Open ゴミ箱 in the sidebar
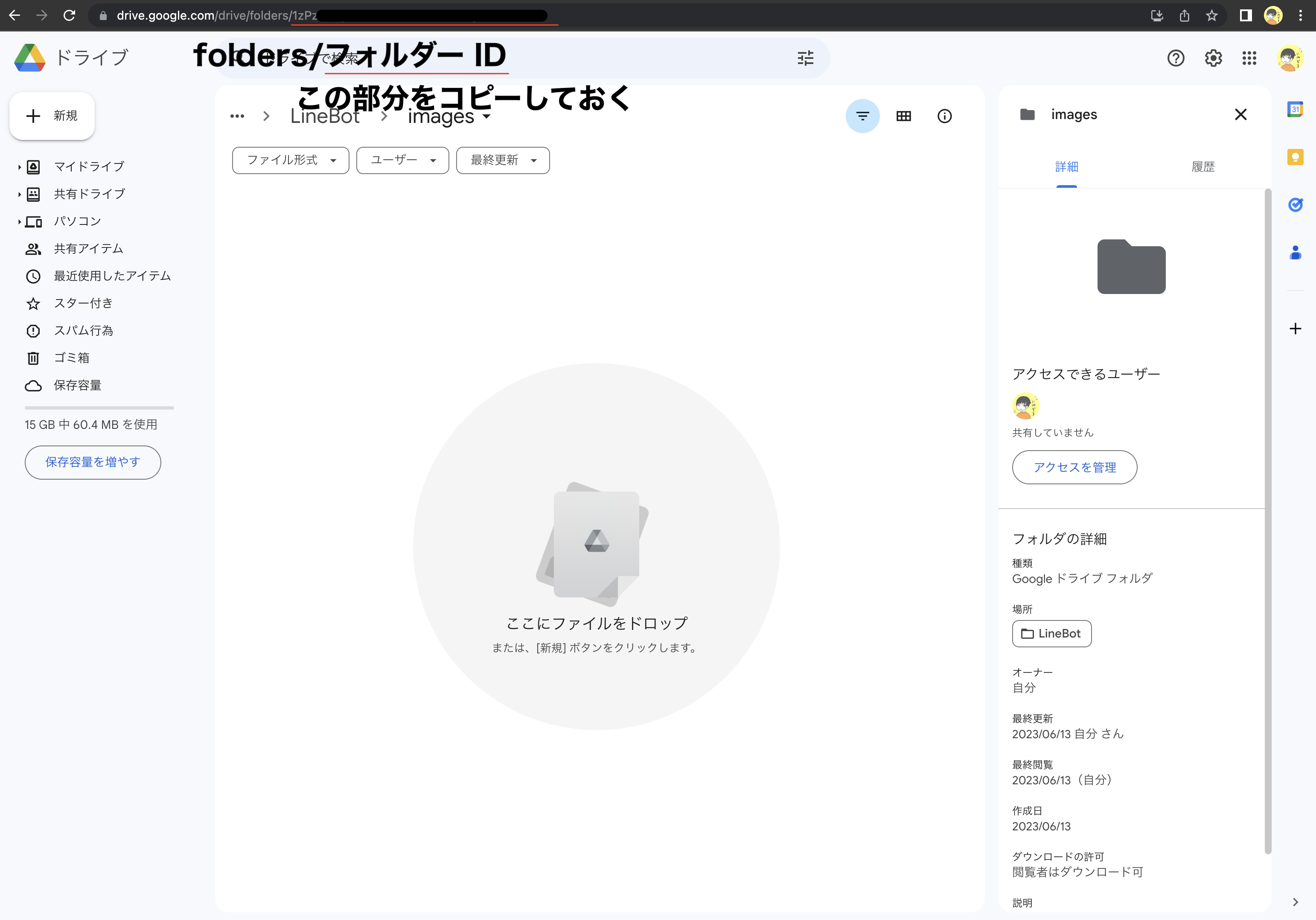 (72, 358)
